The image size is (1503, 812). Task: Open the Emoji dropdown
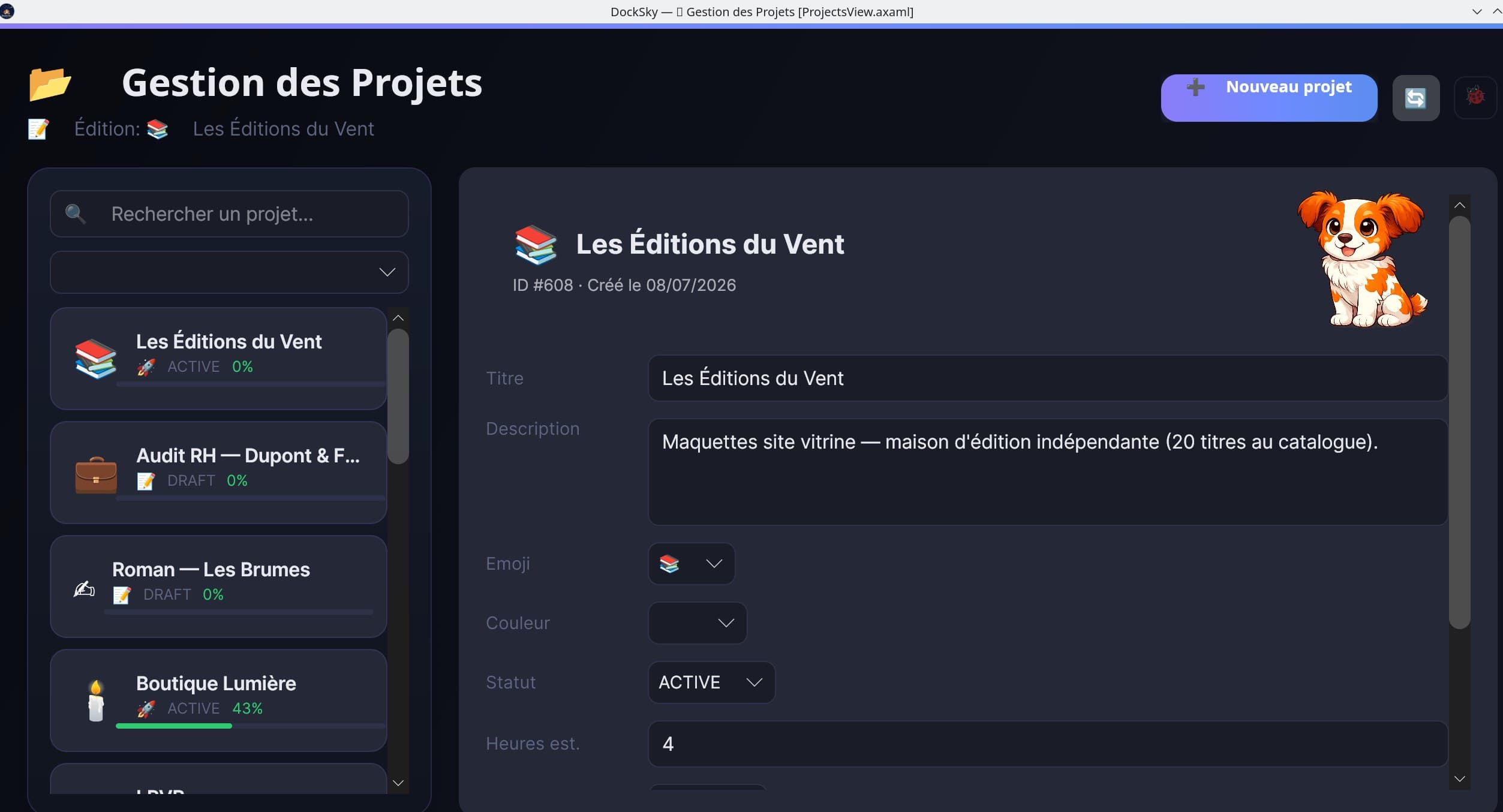(692, 564)
